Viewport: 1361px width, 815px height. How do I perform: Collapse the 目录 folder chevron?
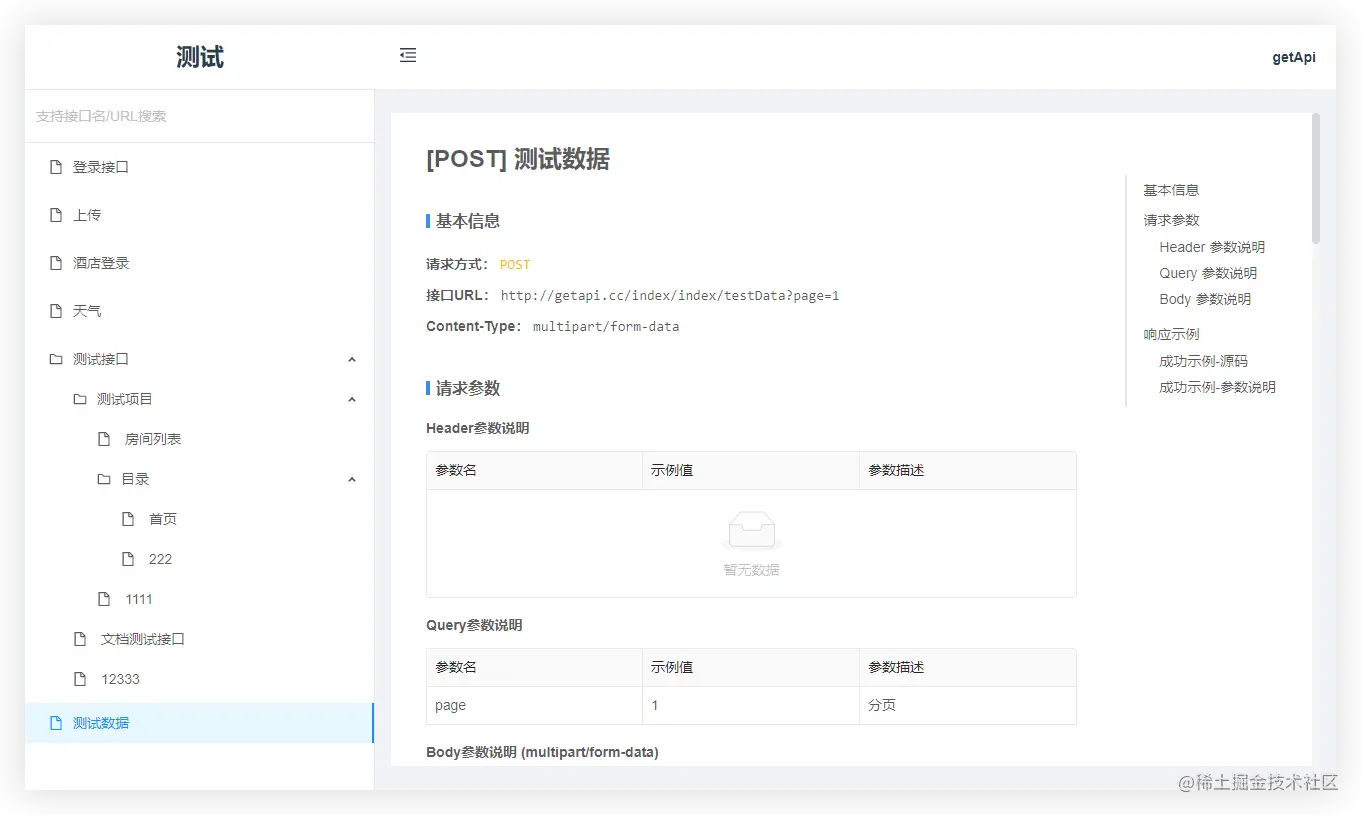pyautogui.click(x=352, y=479)
